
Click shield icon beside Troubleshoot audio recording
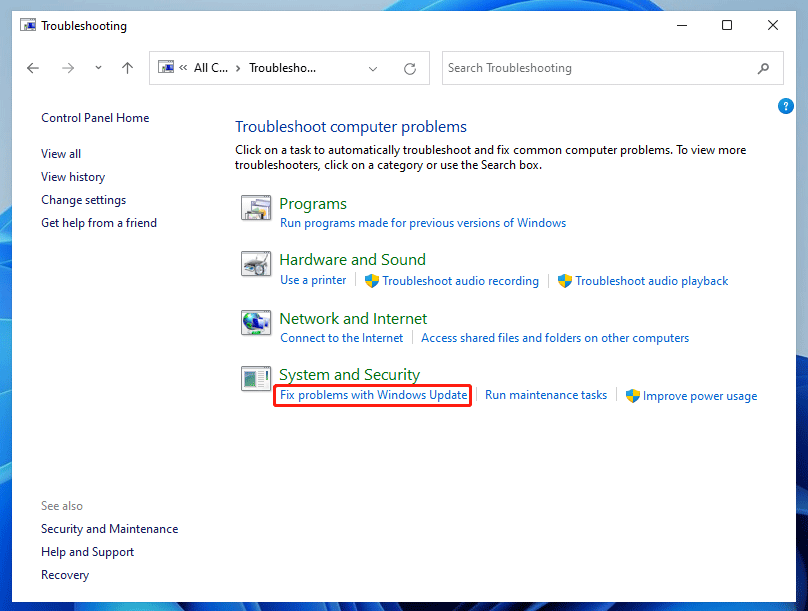click(x=372, y=281)
